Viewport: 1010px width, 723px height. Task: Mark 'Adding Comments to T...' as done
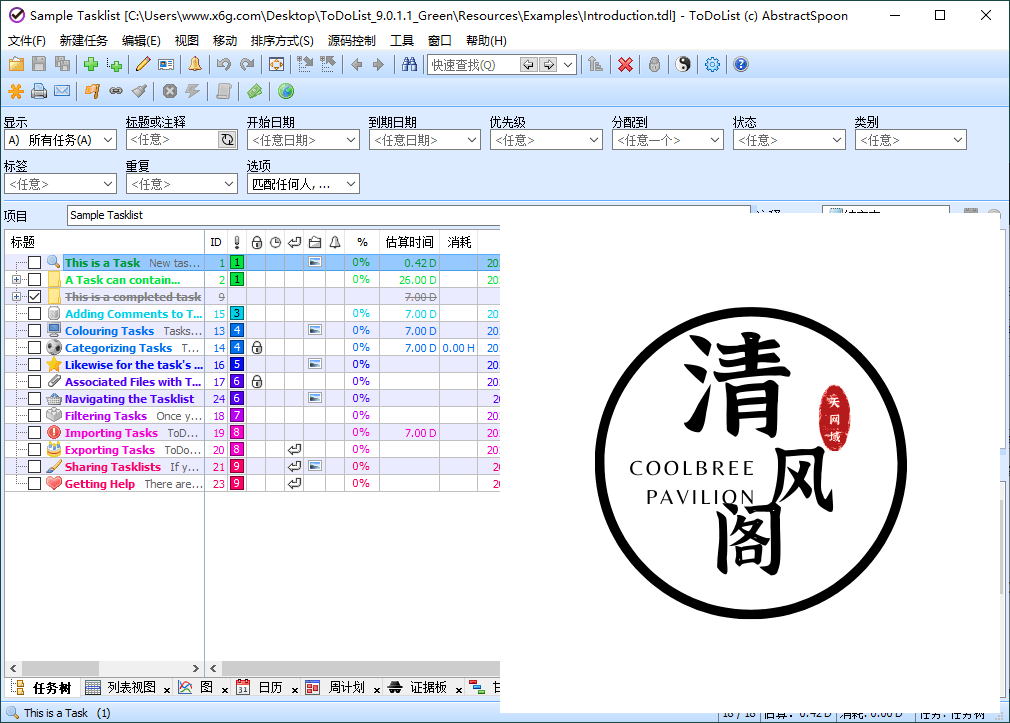pyautogui.click(x=35, y=314)
